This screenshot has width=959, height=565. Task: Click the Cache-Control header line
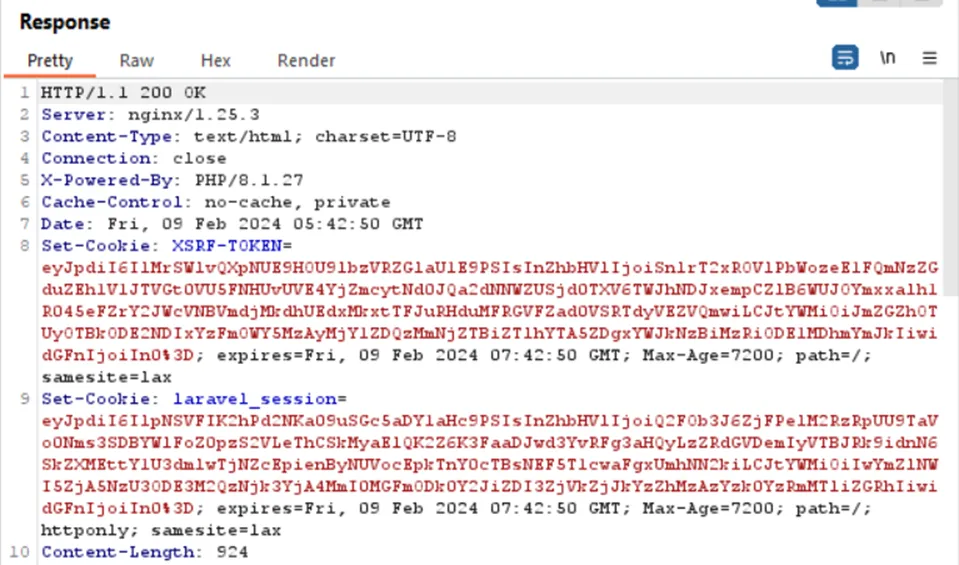[x=215, y=202]
